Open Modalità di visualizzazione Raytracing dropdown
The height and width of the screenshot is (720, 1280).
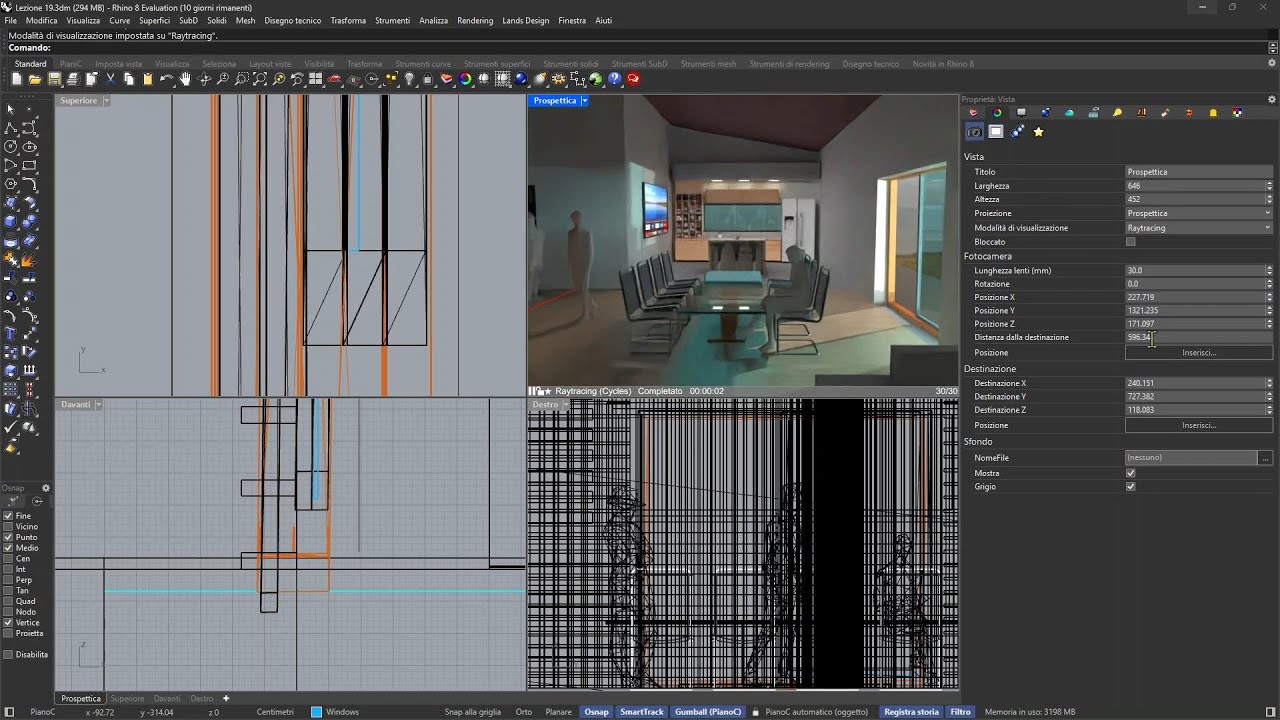[1199, 228]
